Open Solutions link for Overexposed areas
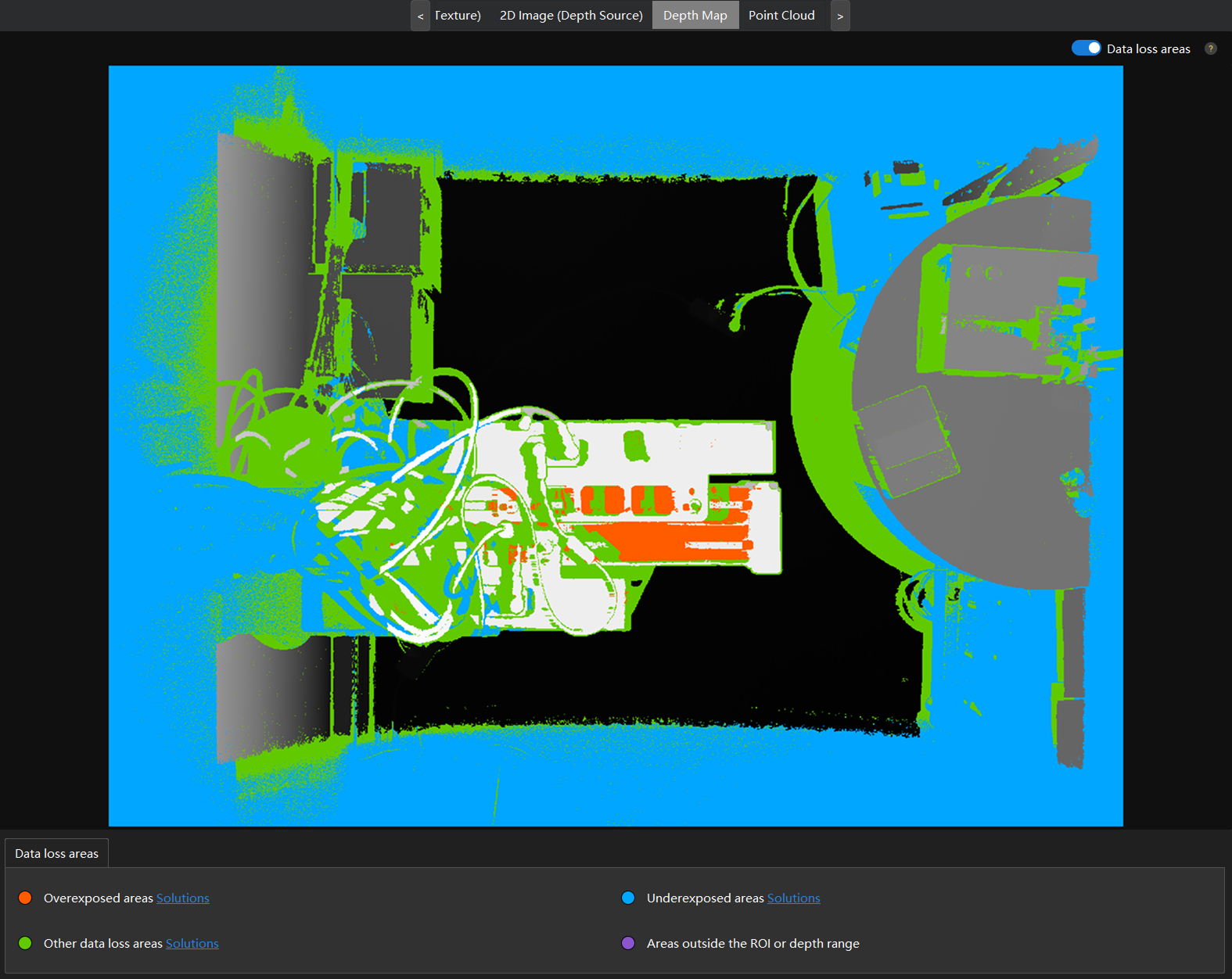 pyautogui.click(x=182, y=898)
